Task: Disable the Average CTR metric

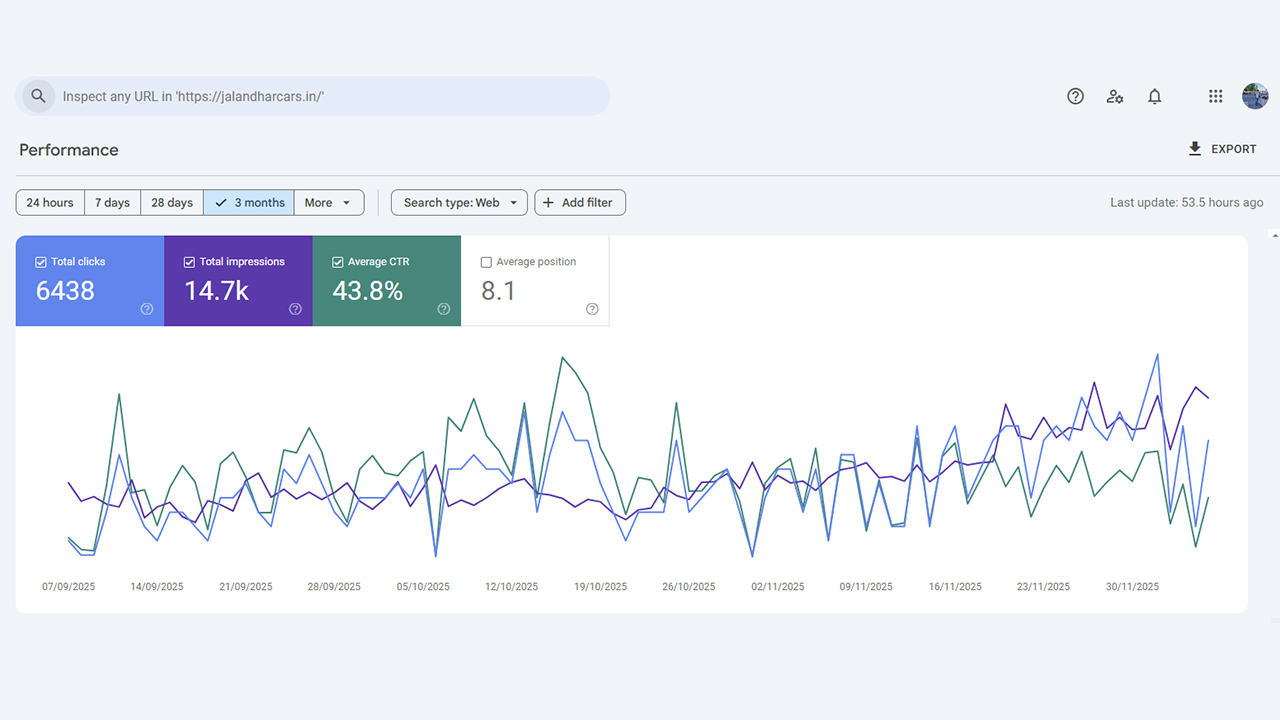Action: [337, 261]
